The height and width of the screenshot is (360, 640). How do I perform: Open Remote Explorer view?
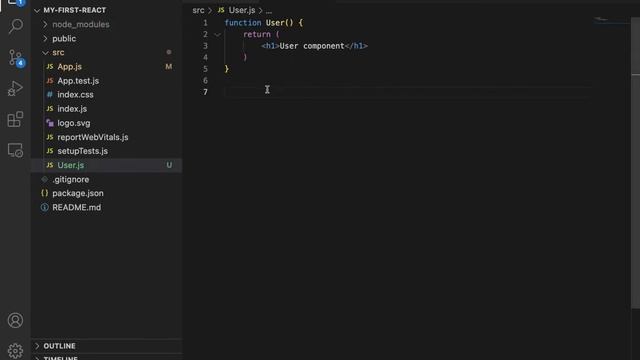click(15, 150)
